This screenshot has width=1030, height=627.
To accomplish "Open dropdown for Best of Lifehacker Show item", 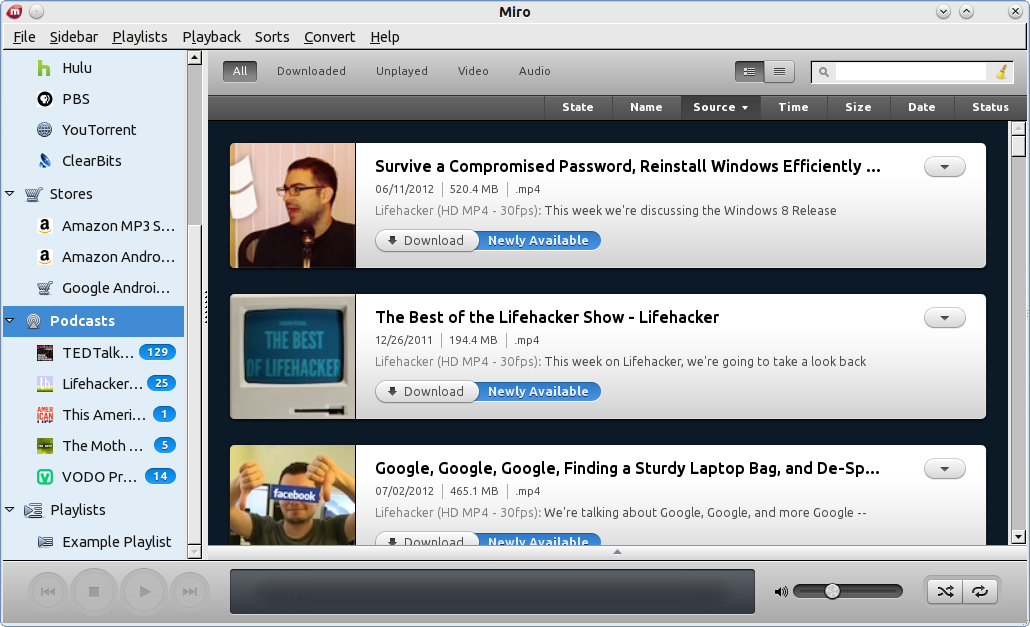I will point(945,318).
